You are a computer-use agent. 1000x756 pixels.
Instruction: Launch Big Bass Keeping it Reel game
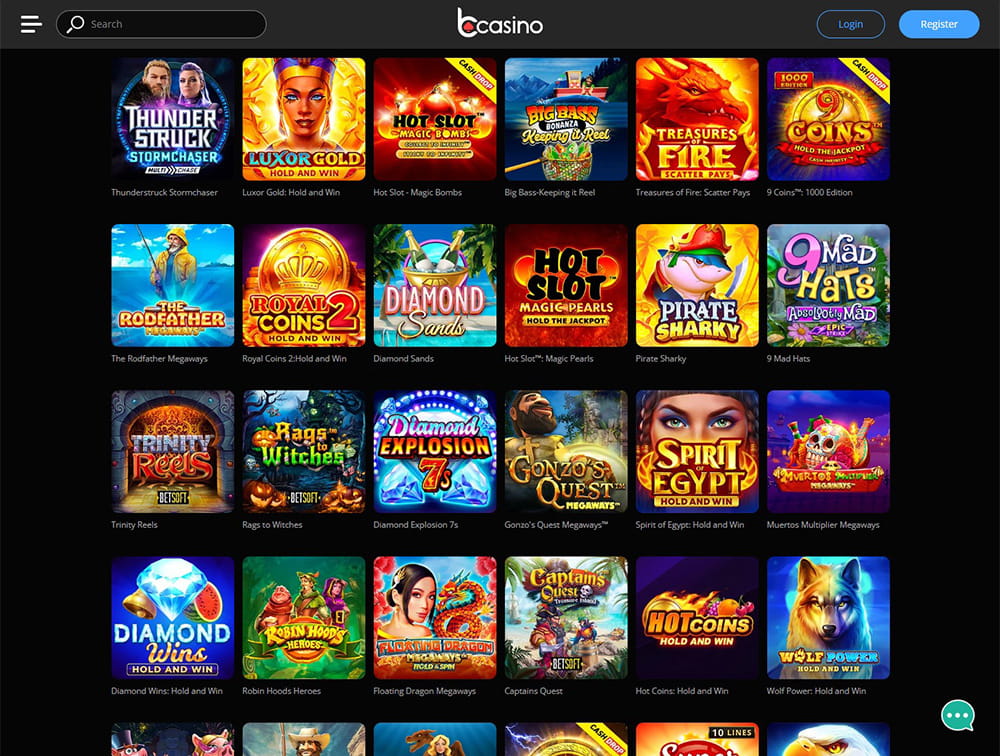pos(566,119)
